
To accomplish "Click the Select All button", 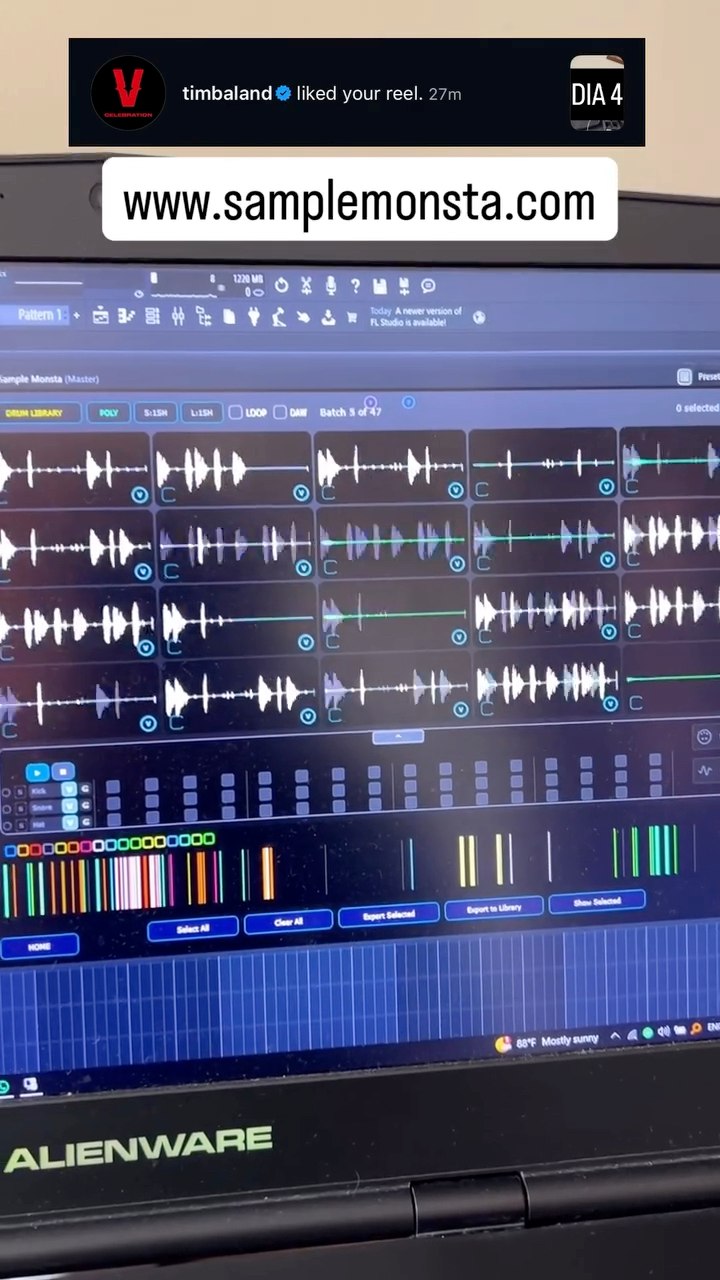I will click(192, 927).
